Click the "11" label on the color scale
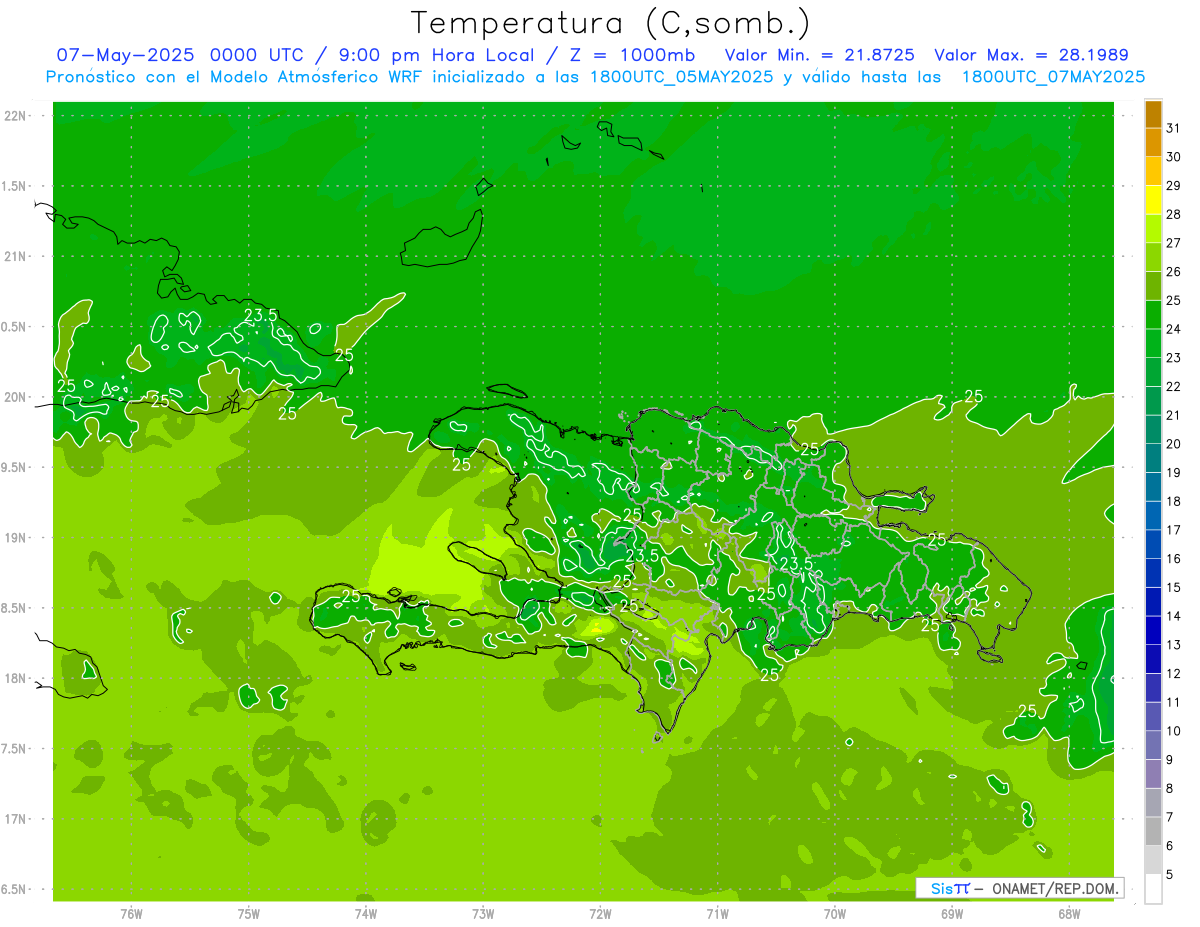The width and height of the screenshot is (1200, 927). click(x=1173, y=702)
